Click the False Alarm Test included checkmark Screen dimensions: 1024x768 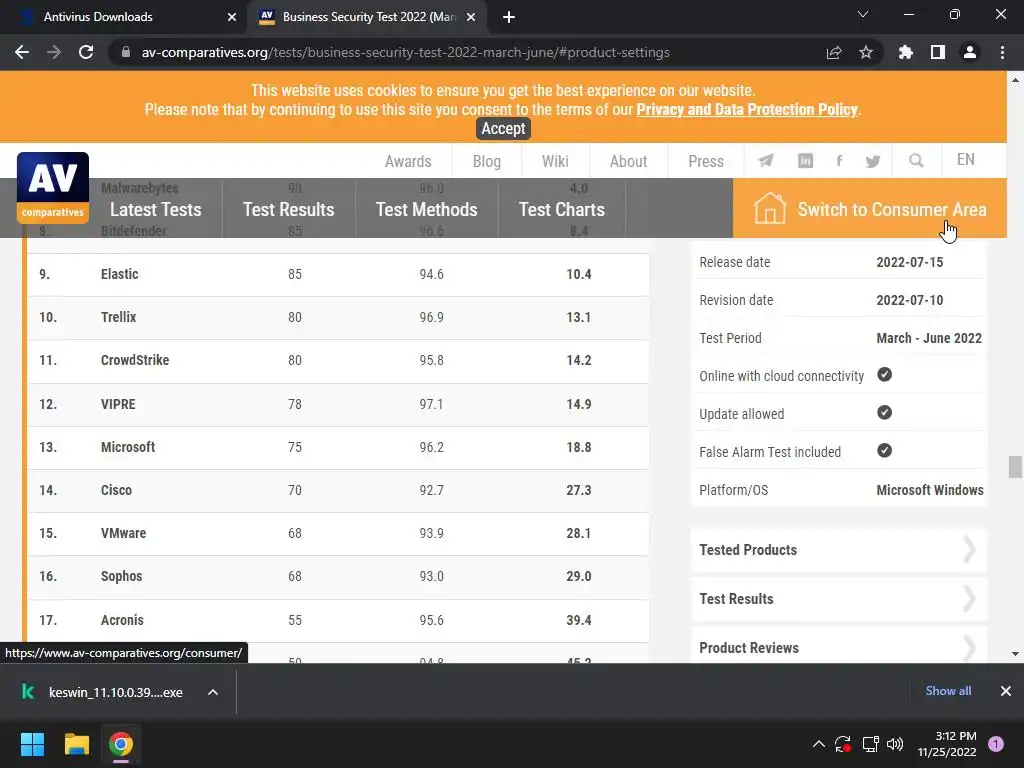pyautogui.click(x=884, y=450)
